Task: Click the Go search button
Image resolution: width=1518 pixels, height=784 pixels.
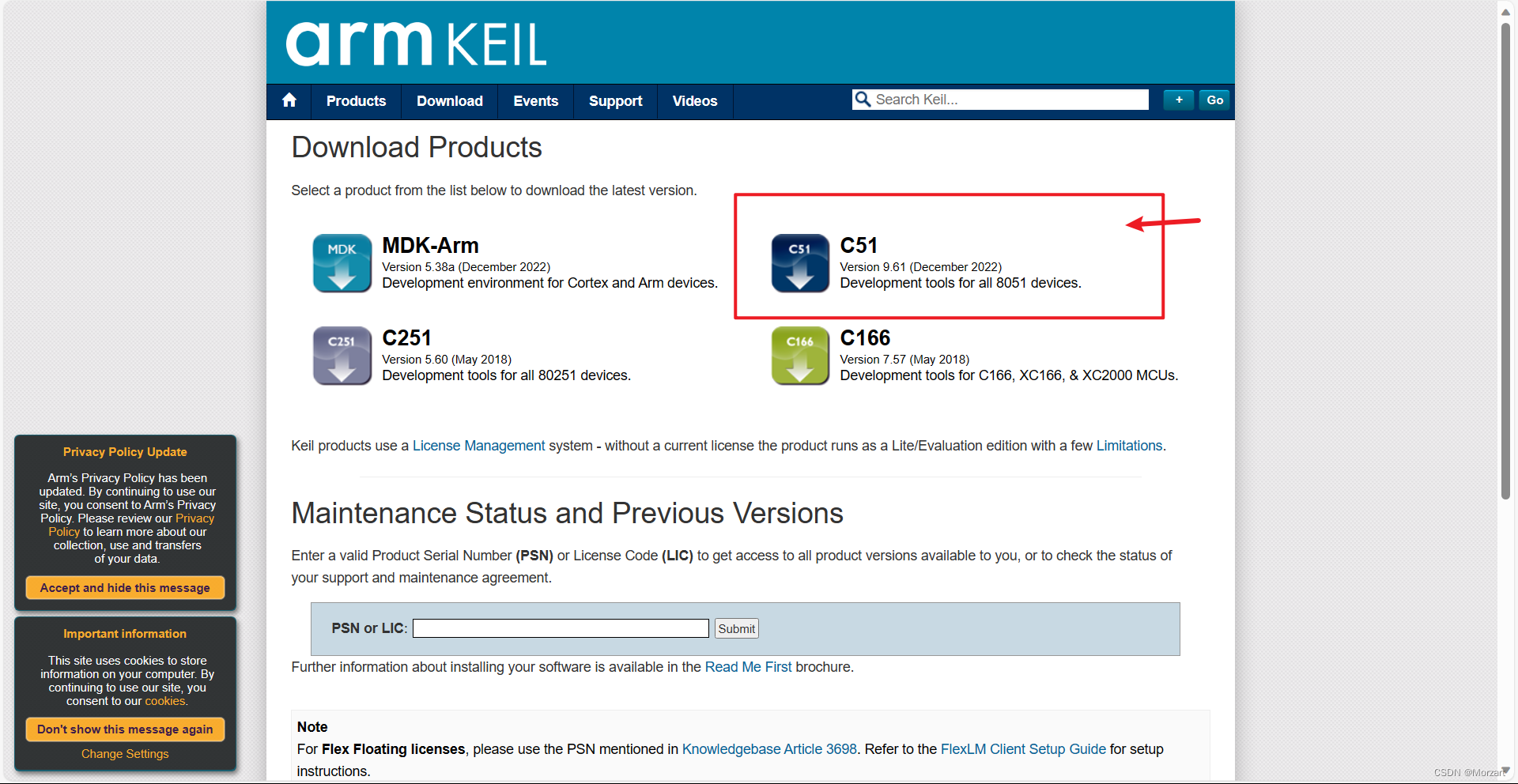Action: click(1215, 100)
